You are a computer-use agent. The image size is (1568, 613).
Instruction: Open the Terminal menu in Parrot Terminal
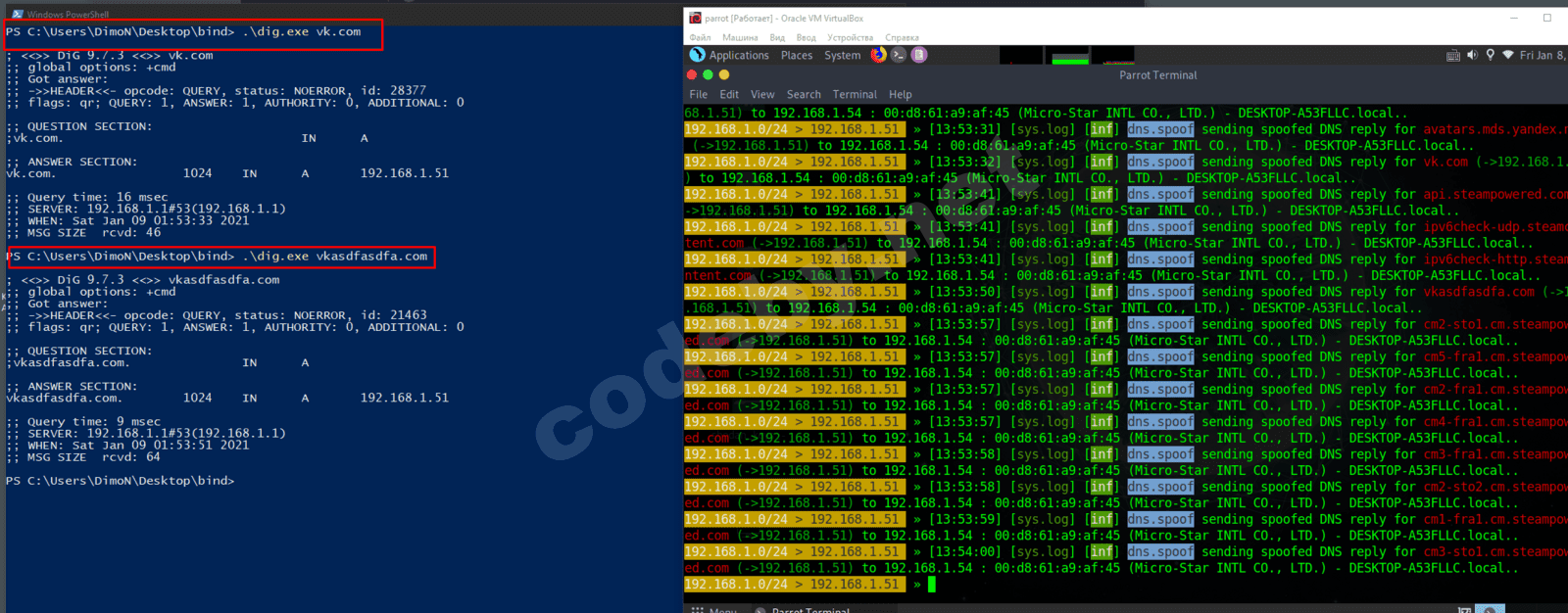(x=855, y=95)
